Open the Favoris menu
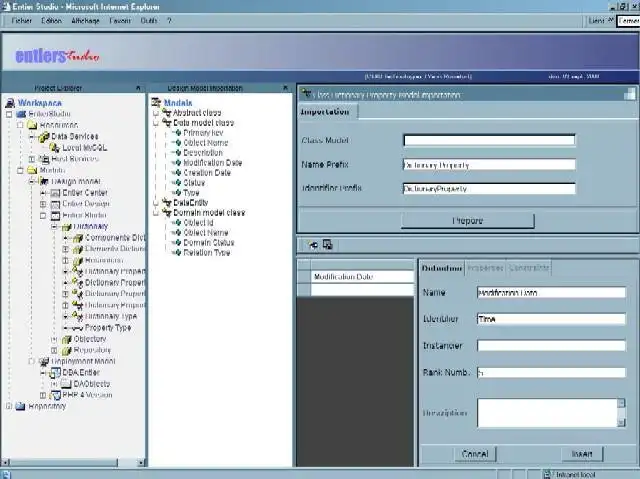Screen dimensions: 640x479 coord(120,20)
